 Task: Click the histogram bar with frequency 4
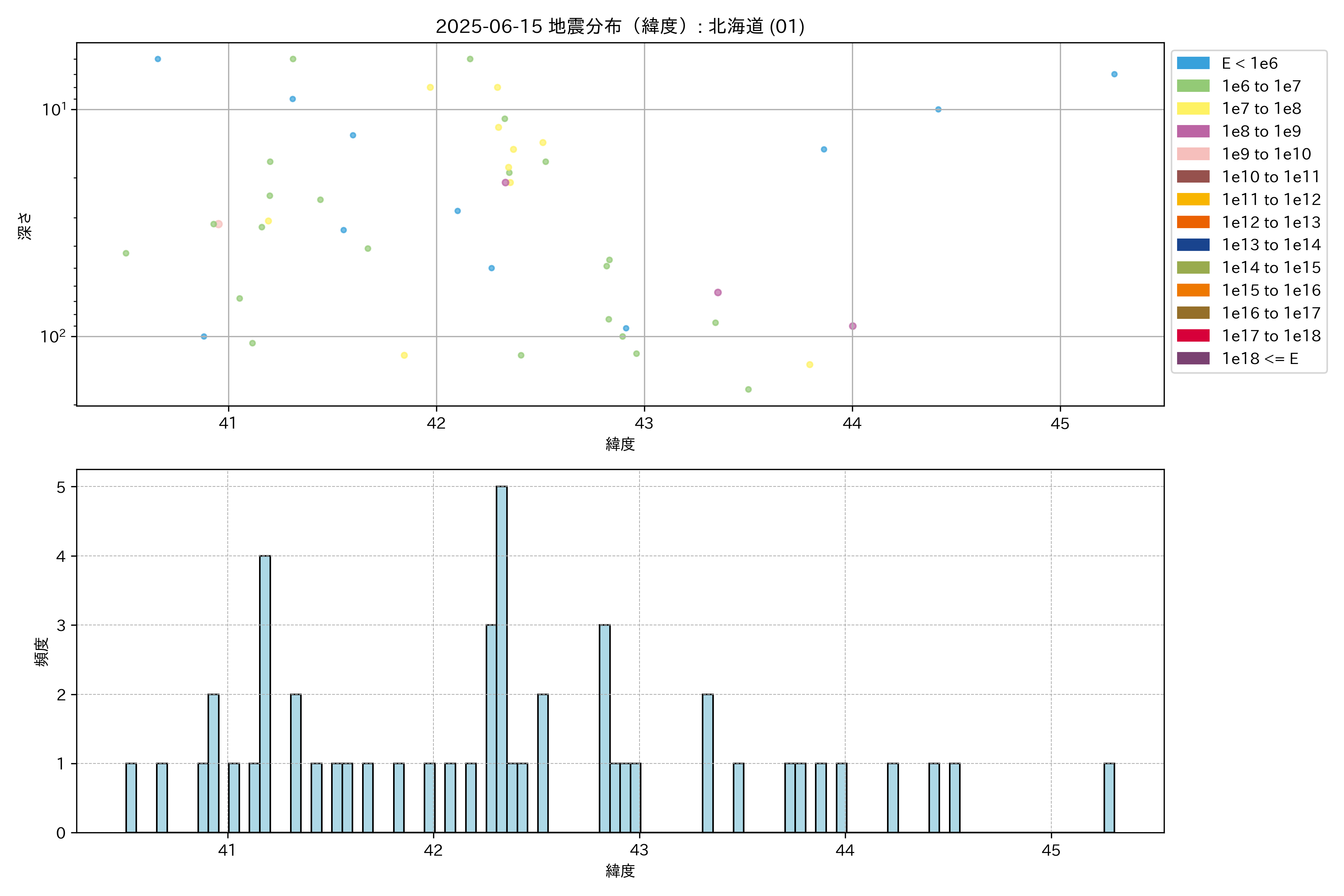pos(265,694)
